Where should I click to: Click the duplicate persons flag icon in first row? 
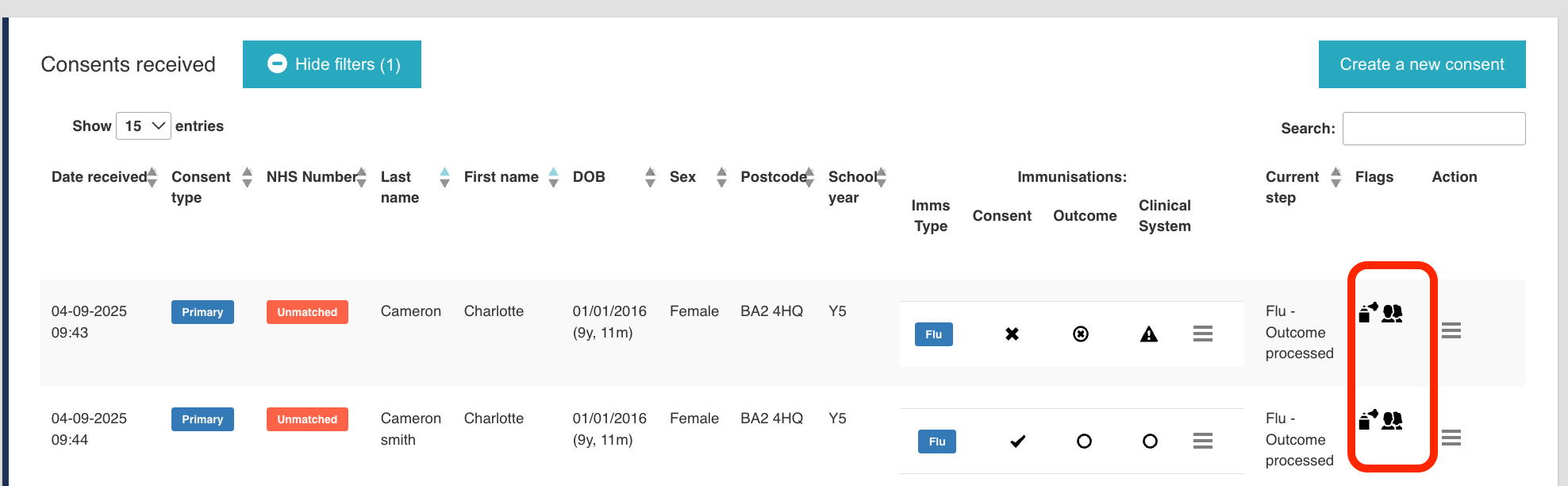pyautogui.click(x=1392, y=313)
